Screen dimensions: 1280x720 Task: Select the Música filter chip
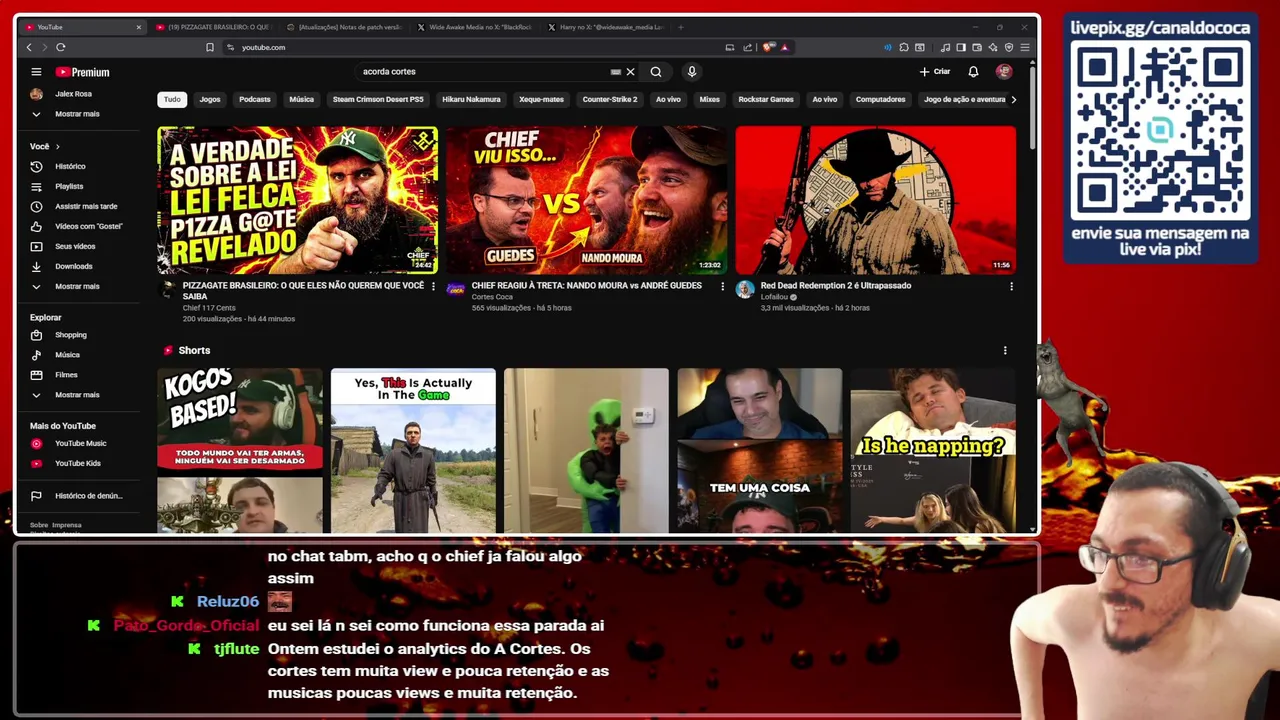click(301, 99)
